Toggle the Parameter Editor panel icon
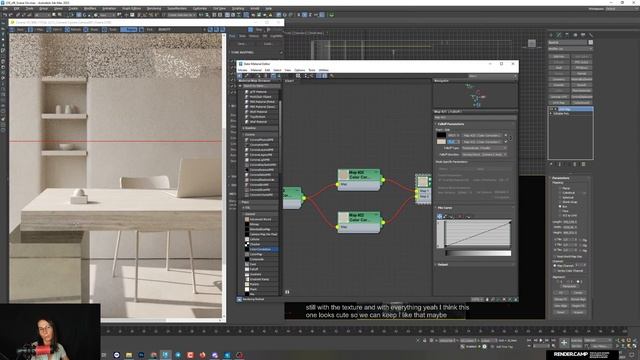Image resolution: width=640 pixels, height=360 pixels. click(x=324, y=76)
